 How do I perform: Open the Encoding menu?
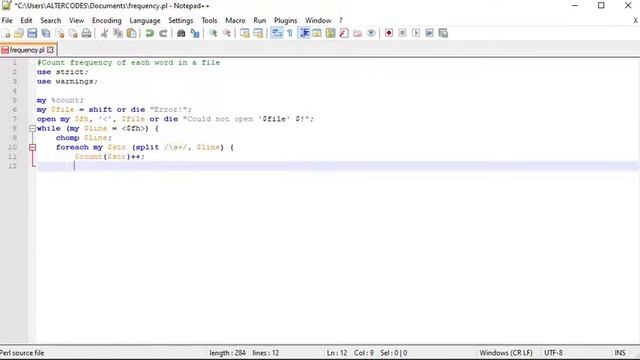(x=107, y=20)
